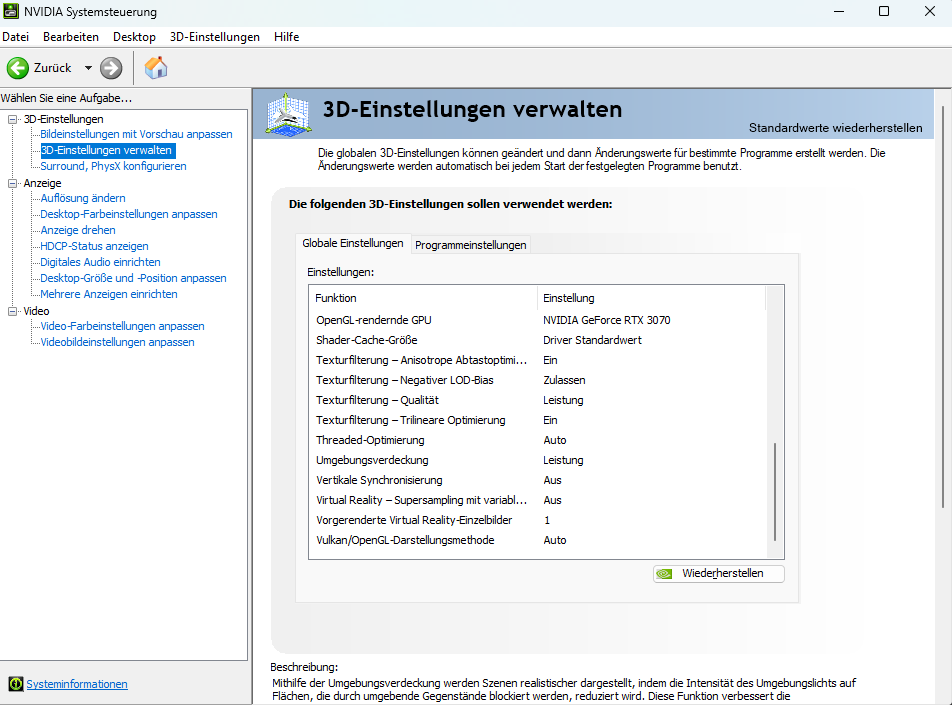Screen dimensions: 952x705
Task: Collapse the 3D-Einstellungen tree node
Action: click(13, 119)
